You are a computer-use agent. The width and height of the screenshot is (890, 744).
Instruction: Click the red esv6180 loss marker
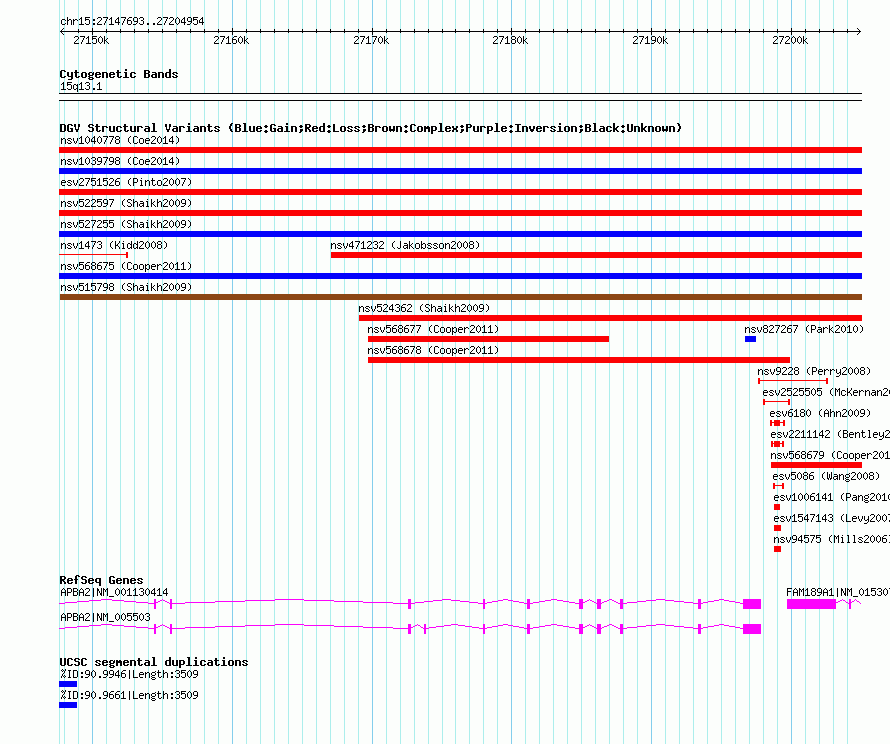(778, 423)
